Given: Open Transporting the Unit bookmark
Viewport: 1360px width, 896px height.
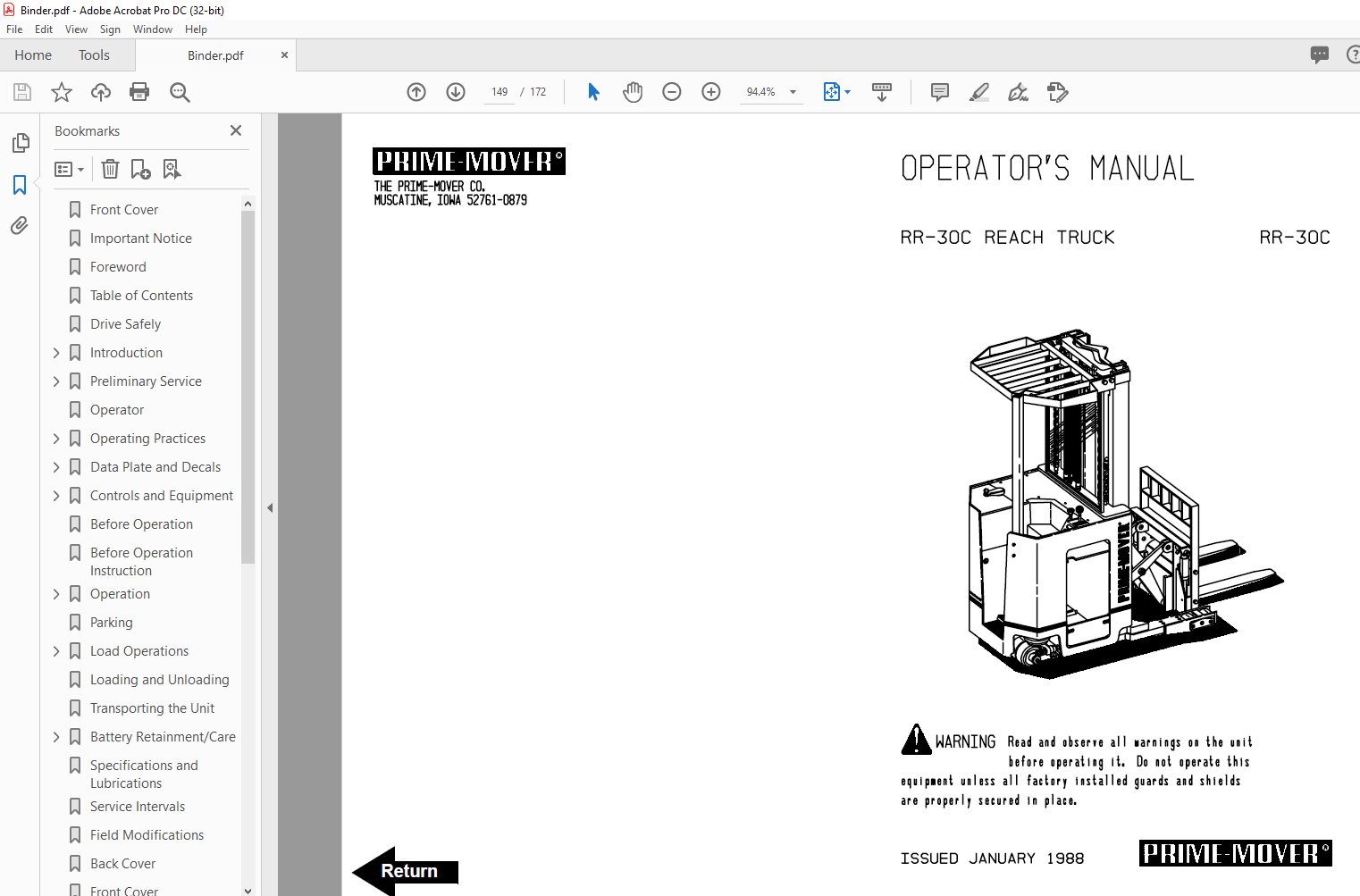Looking at the screenshot, I should pos(152,708).
